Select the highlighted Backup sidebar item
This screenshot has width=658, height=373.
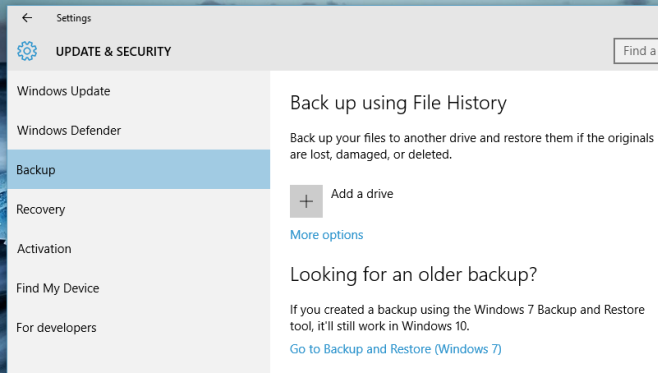pyautogui.click(x=138, y=170)
